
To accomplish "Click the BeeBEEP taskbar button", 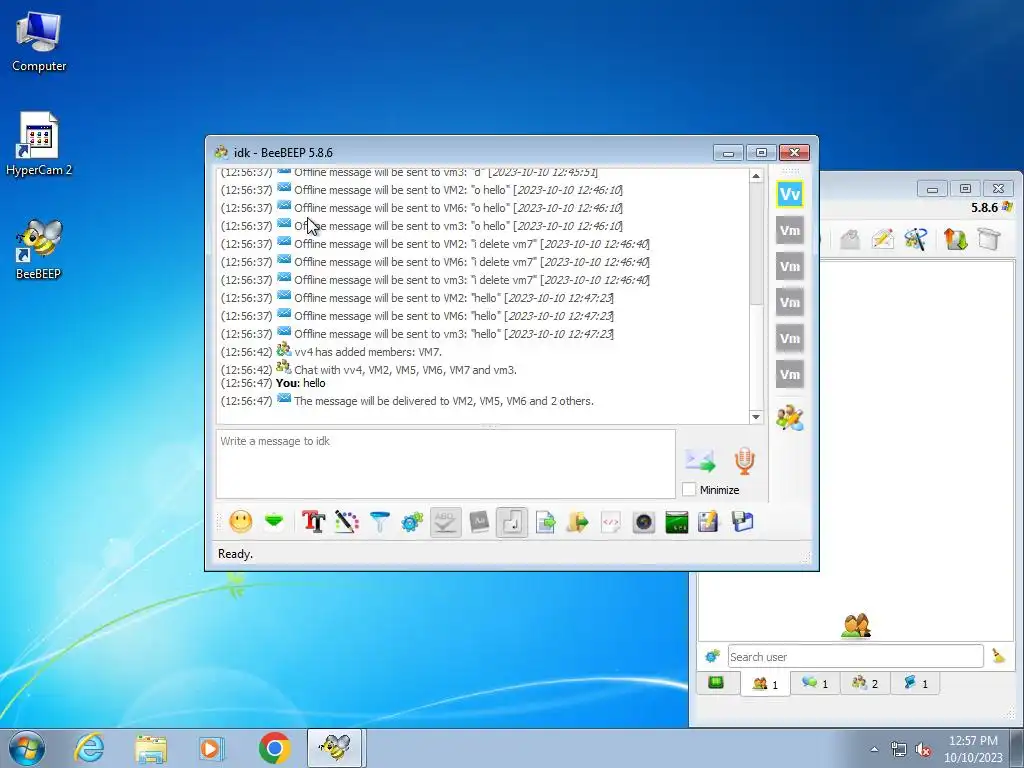I will (x=334, y=748).
